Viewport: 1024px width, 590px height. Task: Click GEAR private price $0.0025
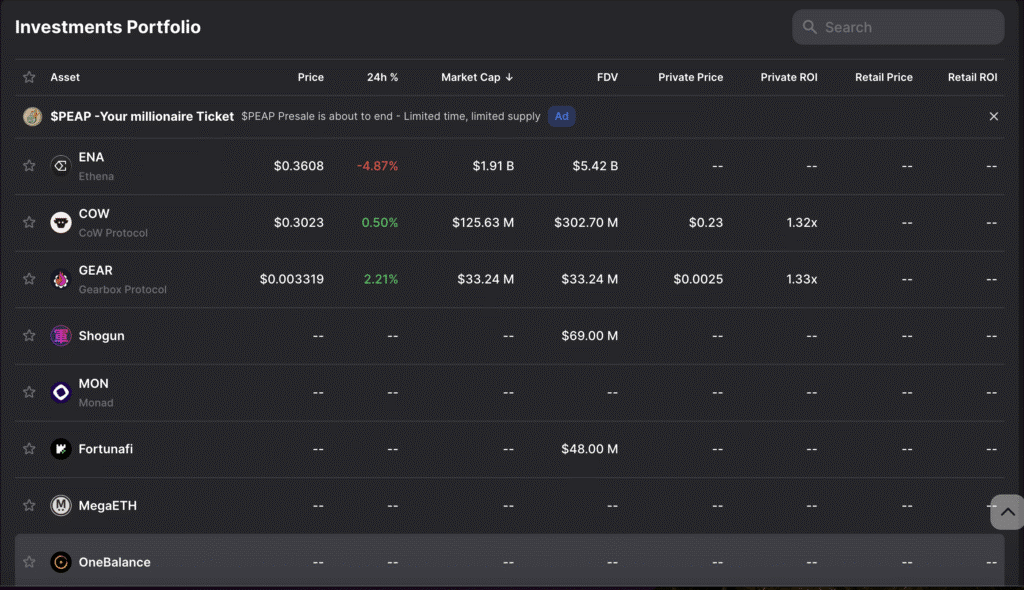(698, 279)
